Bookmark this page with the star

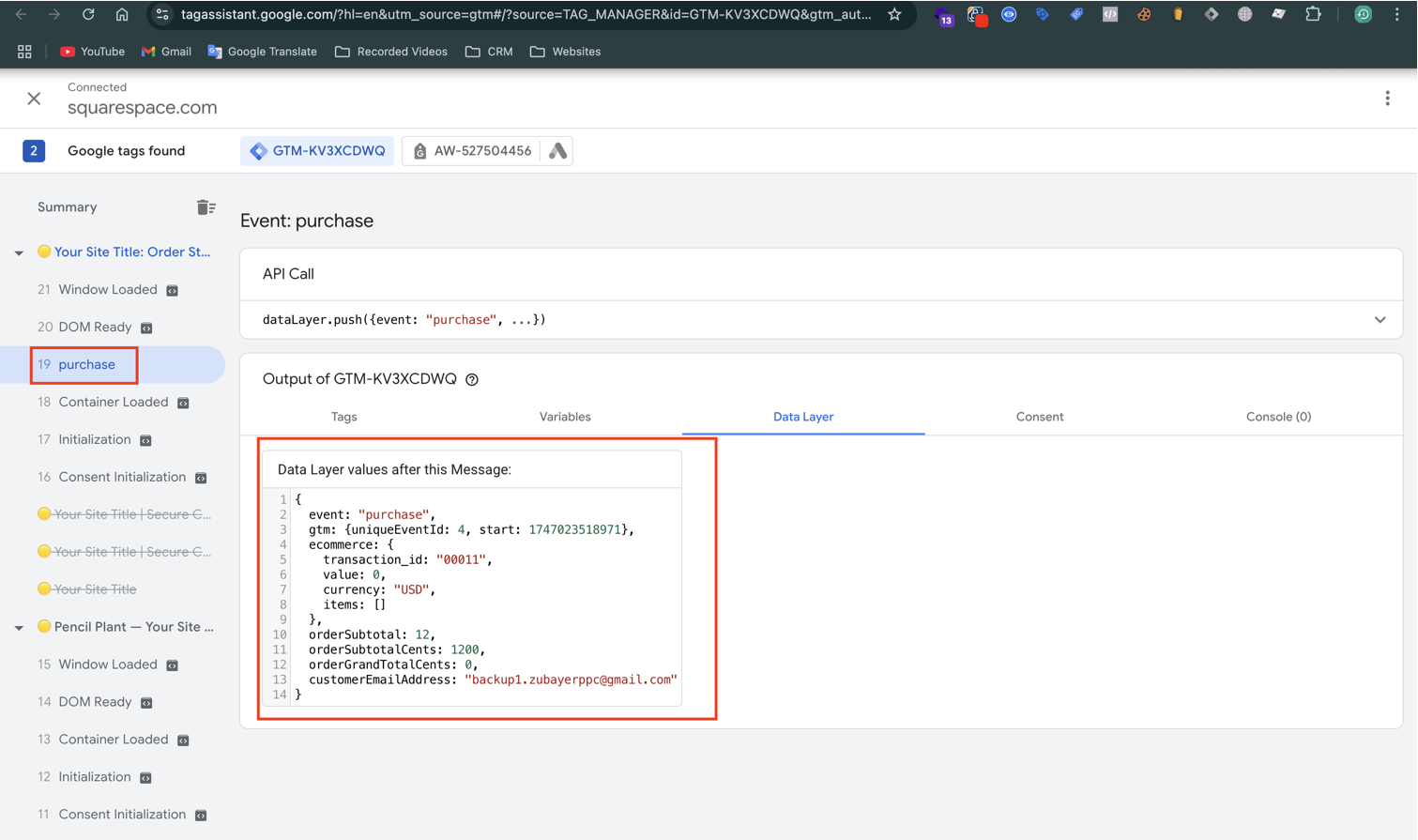tap(894, 15)
